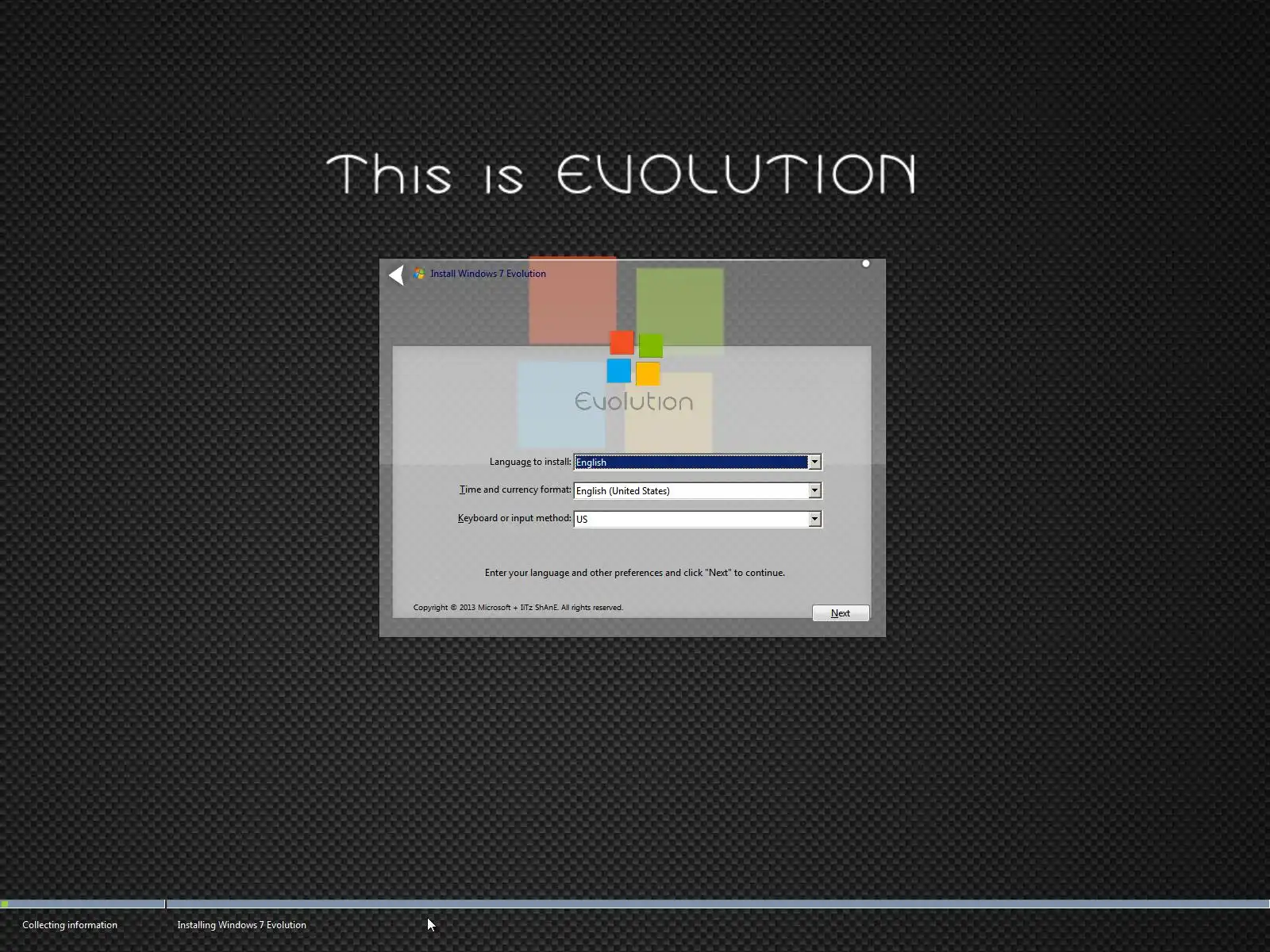This screenshot has height=952, width=1270.
Task: Close the installer with the white dot button
Action: click(x=866, y=263)
